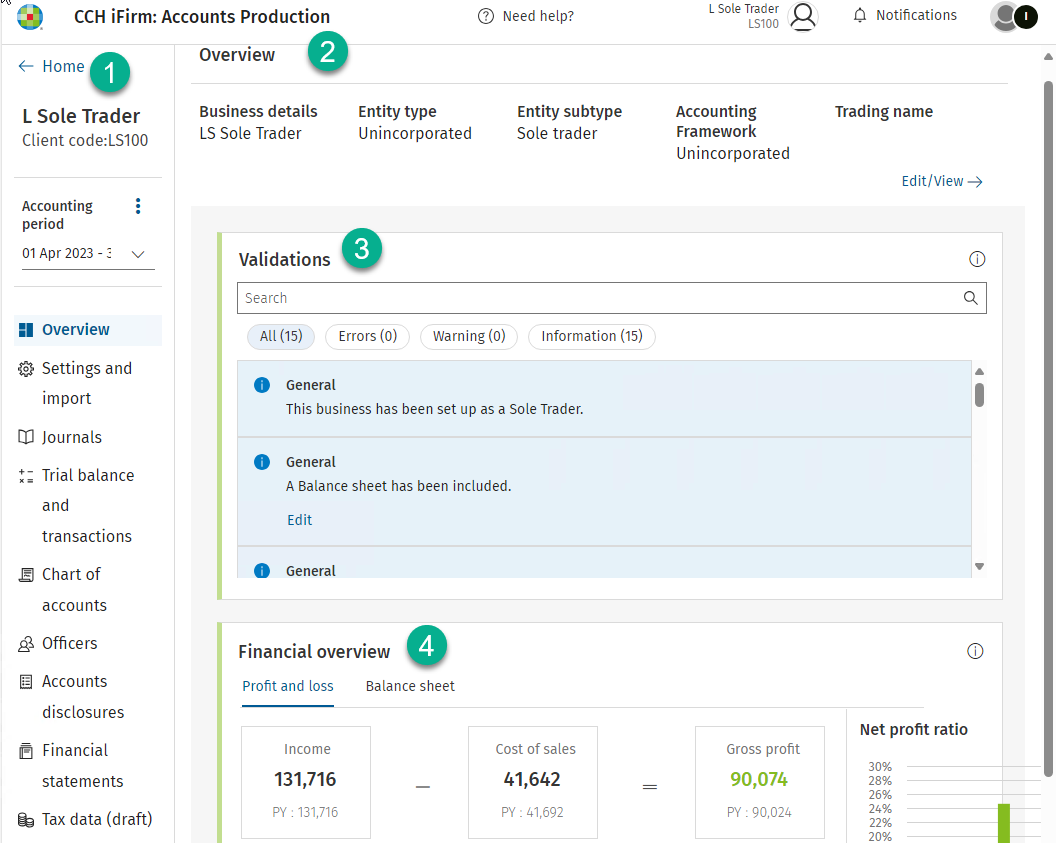Screen dimensions: 1056x843
Task: Open Accounting period three-dot menu
Action: point(138,206)
